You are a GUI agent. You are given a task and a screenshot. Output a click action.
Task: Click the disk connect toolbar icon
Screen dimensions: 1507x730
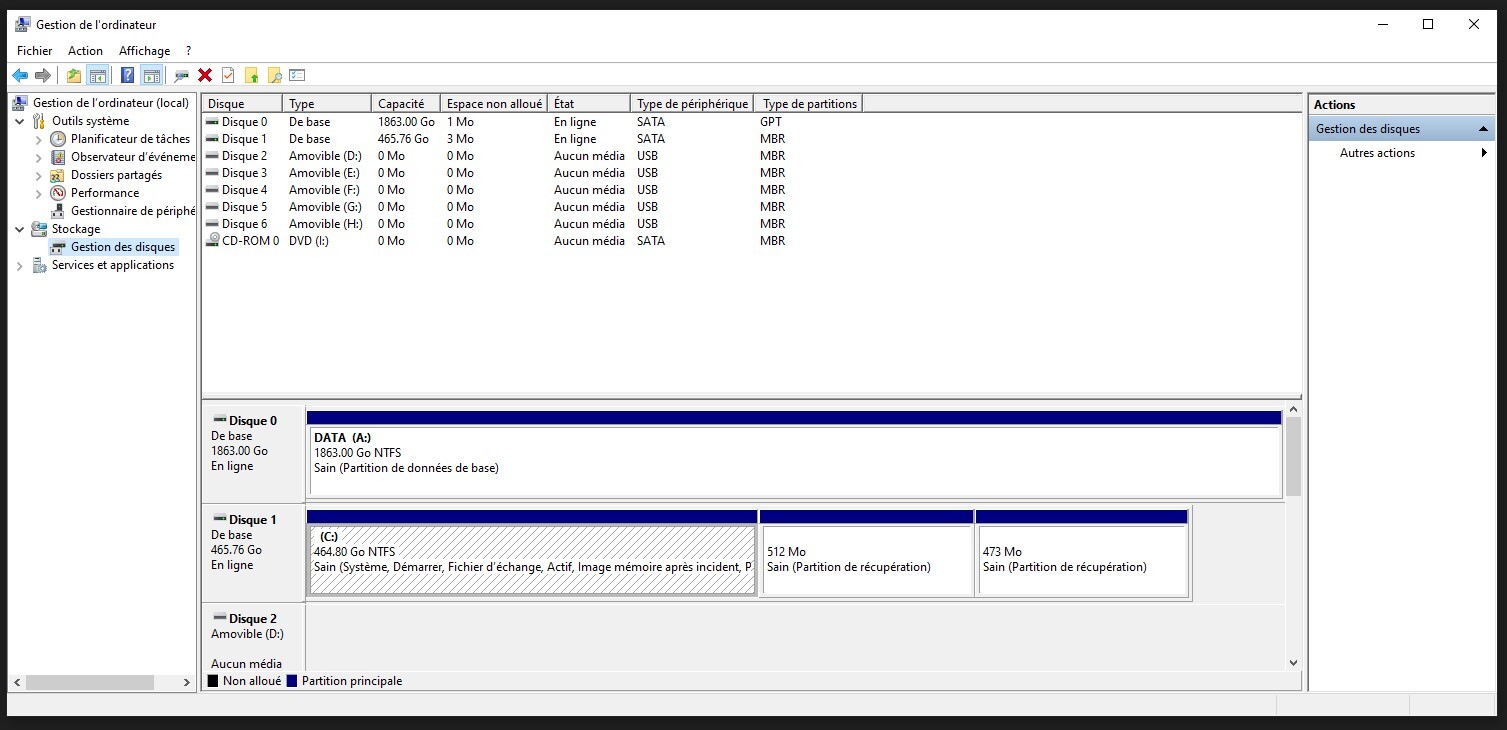pyautogui.click(x=181, y=75)
